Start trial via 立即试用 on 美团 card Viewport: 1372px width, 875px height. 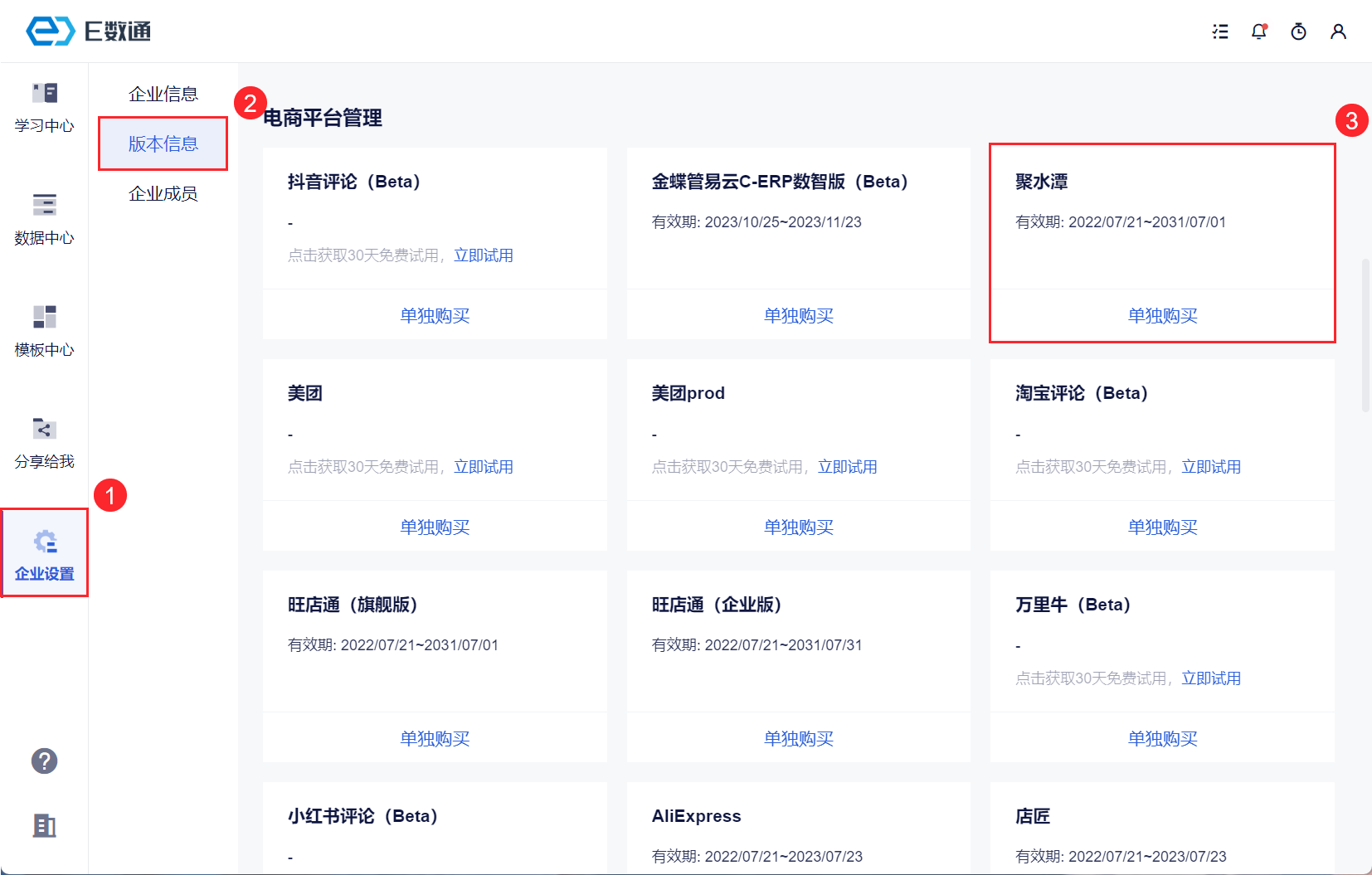[x=484, y=467]
